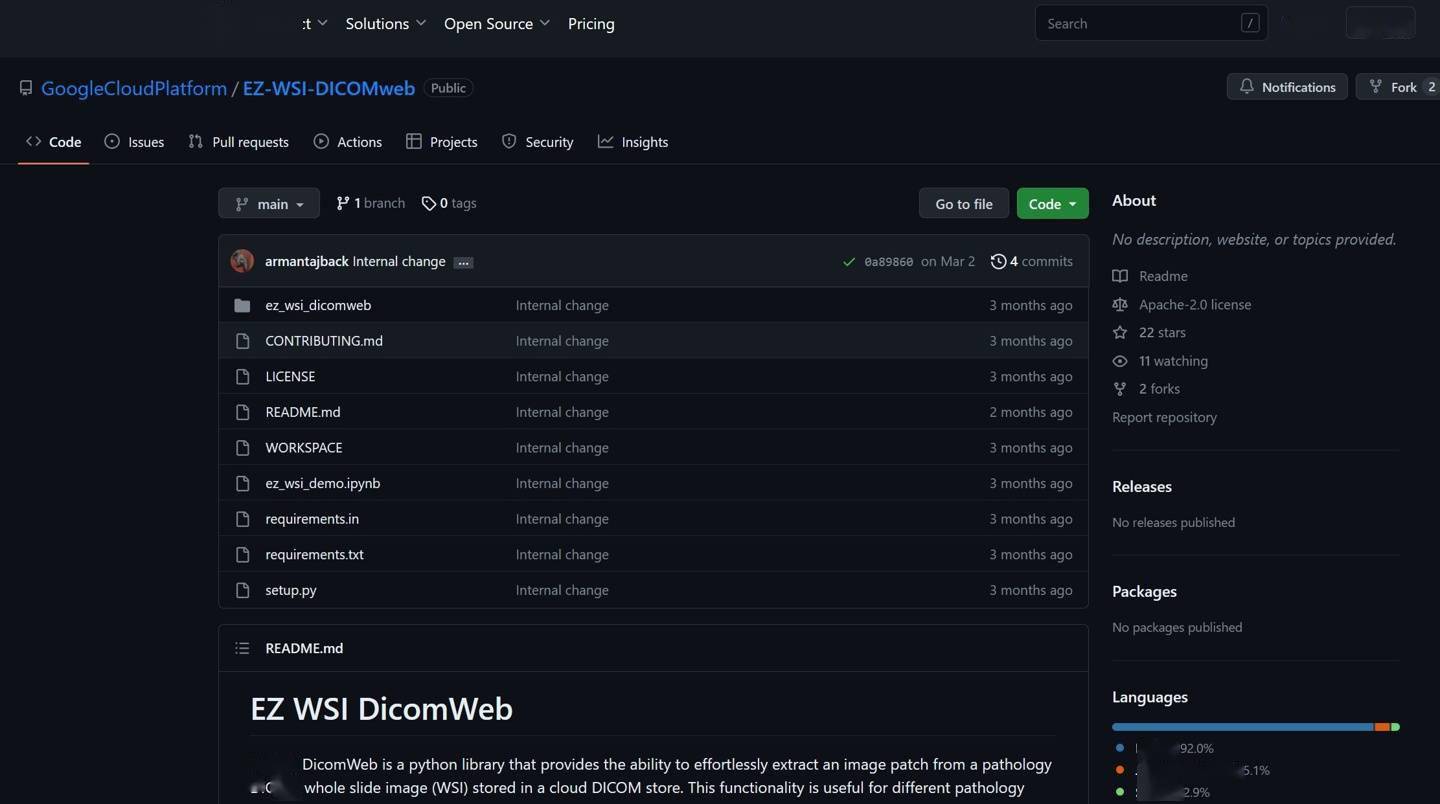Click the blue segment of languages bar
The height and width of the screenshot is (804, 1440).
1242,727
